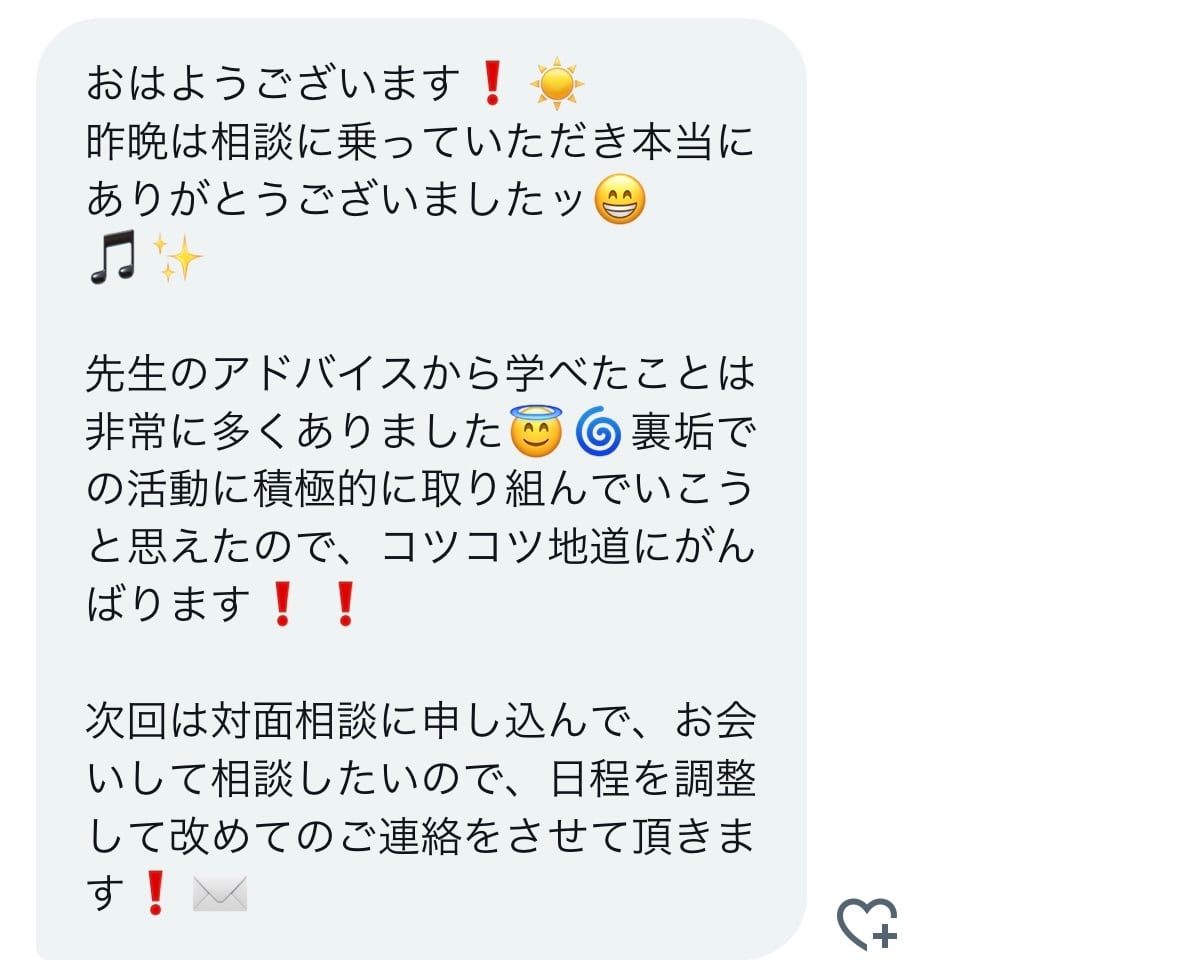The height and width of the screenshot is (967, 1179).
Task: Click the line starting with 昨晩は相談に
Action: pyautogui.click(x=420, y=141)
